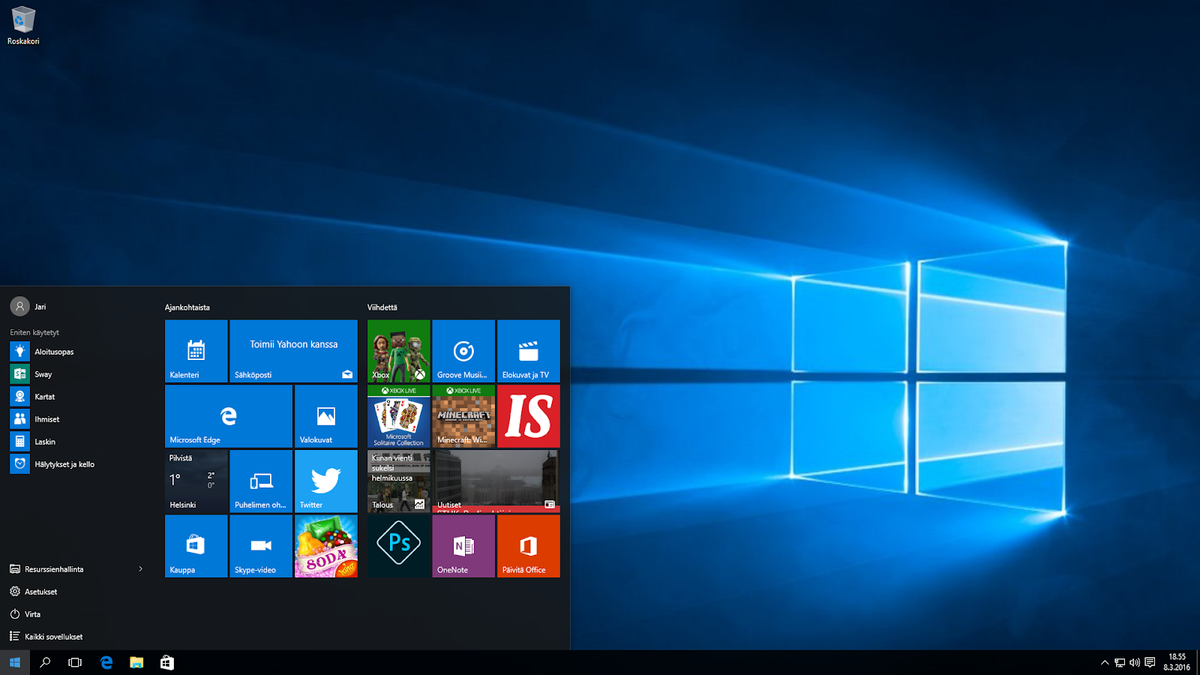This screenshot has width=1200, height=675.
Task: Open the OneNote tile
Action: [x=463, y=546]
